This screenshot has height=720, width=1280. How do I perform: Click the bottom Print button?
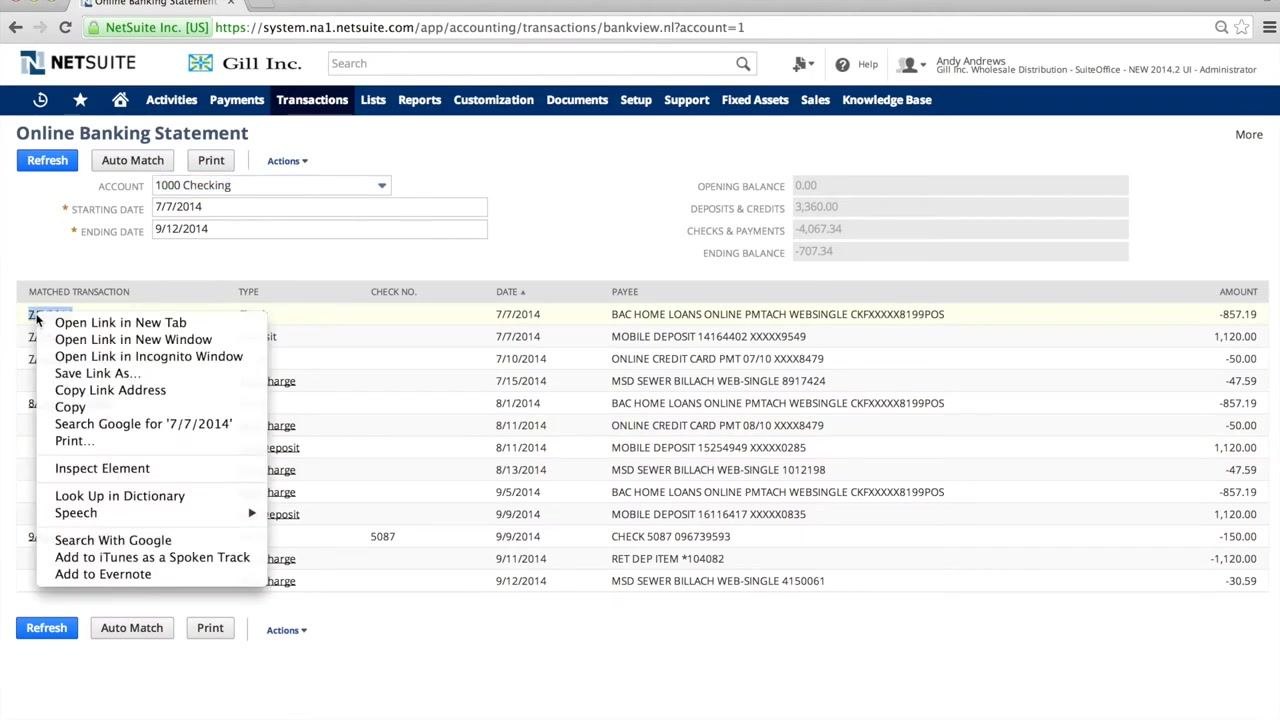tap(210, 628)
